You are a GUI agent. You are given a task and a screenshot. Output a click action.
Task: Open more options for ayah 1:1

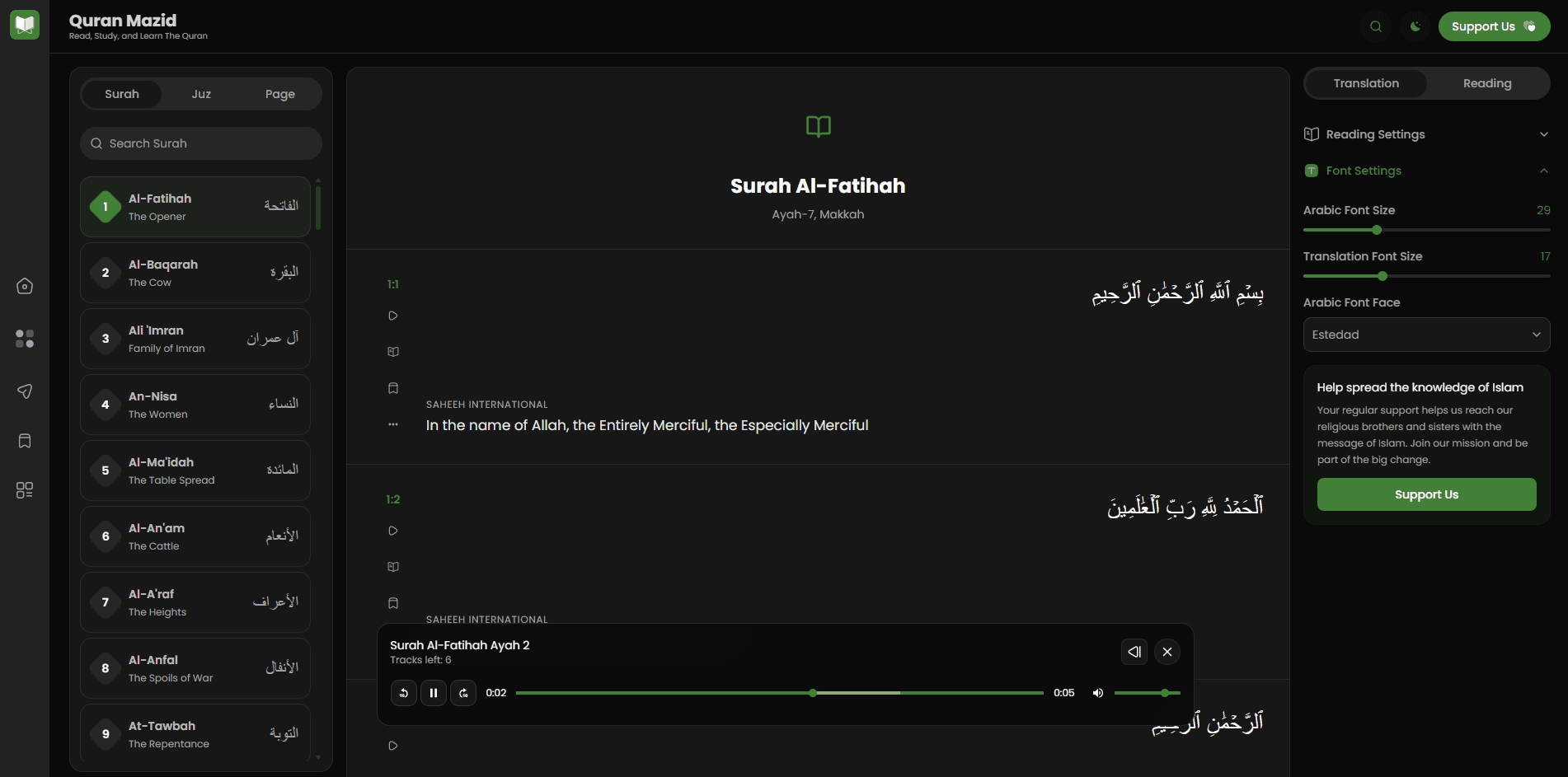393,424
